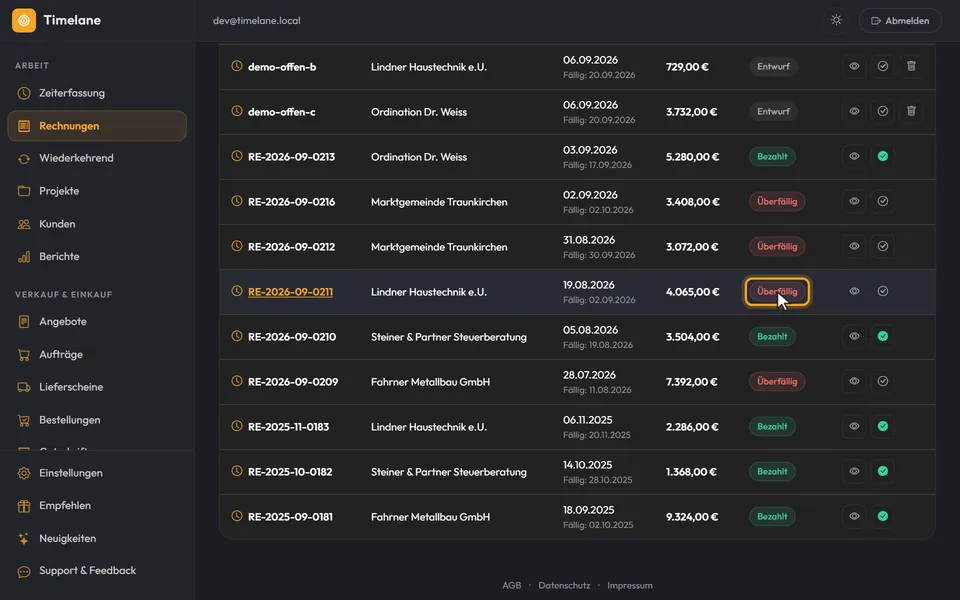Click clock icon beside RE-2025-10-0182
The image size is (960, 600).
(x=237, y=471)
